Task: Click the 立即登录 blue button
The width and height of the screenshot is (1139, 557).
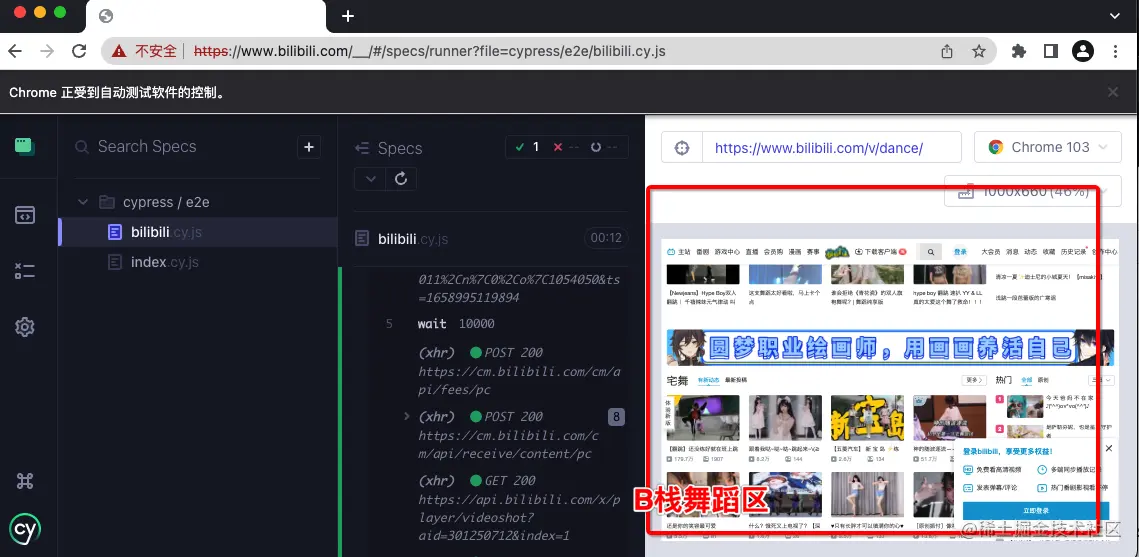Action: pyautogui.click(x=1035, y=511)
